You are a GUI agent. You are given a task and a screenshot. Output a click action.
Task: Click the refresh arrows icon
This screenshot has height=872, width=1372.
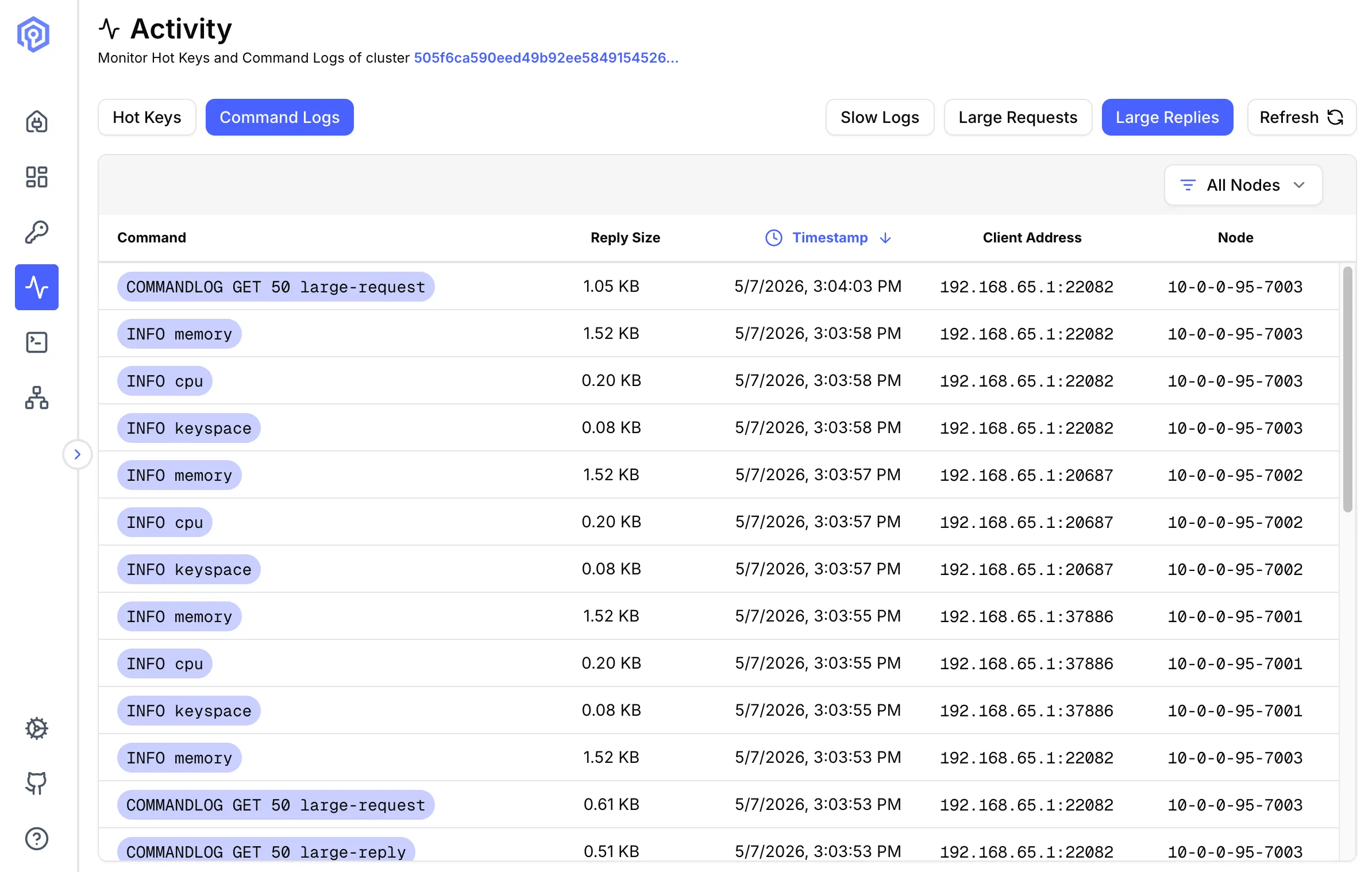pyautogui.click(x=1335, y=117)
